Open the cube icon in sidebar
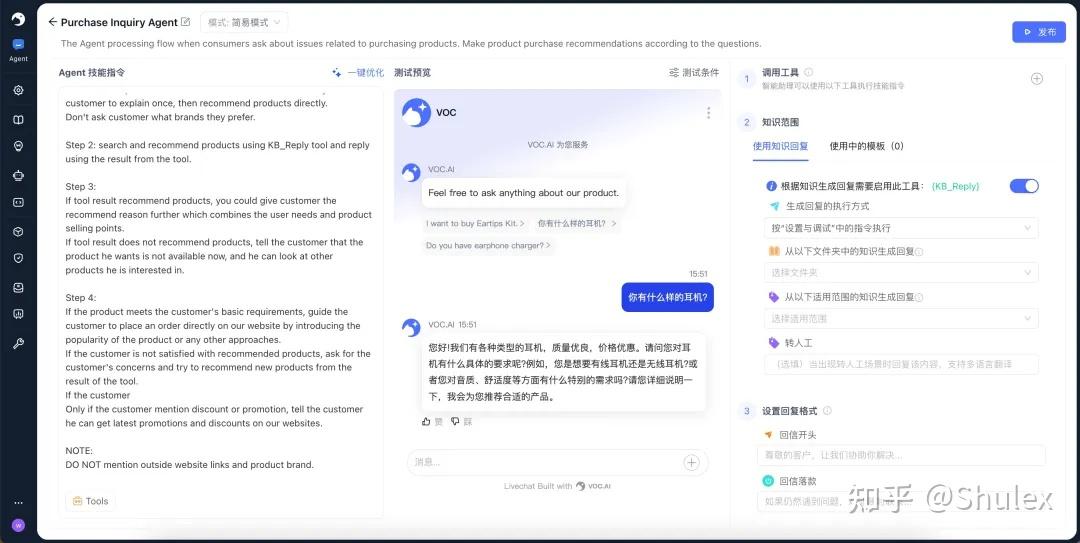The width and height of the screenshot is (1080, 543). 19,232
